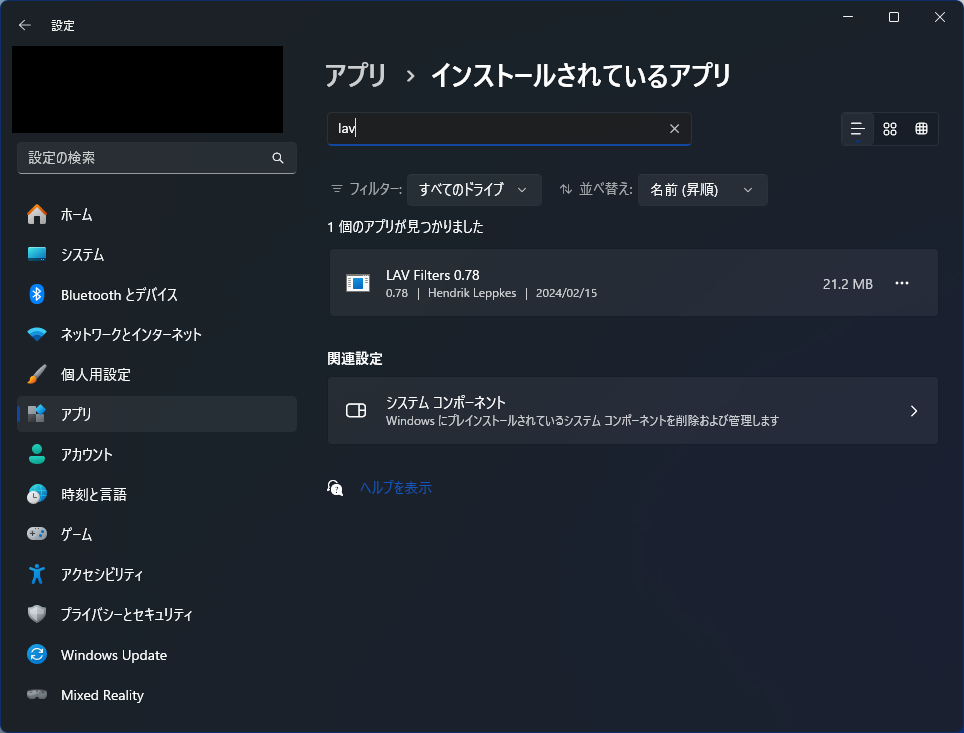Image resolution: width=964 pixels, height=733 pixels.
Task: Switch to list view layout
Action: 858,129
